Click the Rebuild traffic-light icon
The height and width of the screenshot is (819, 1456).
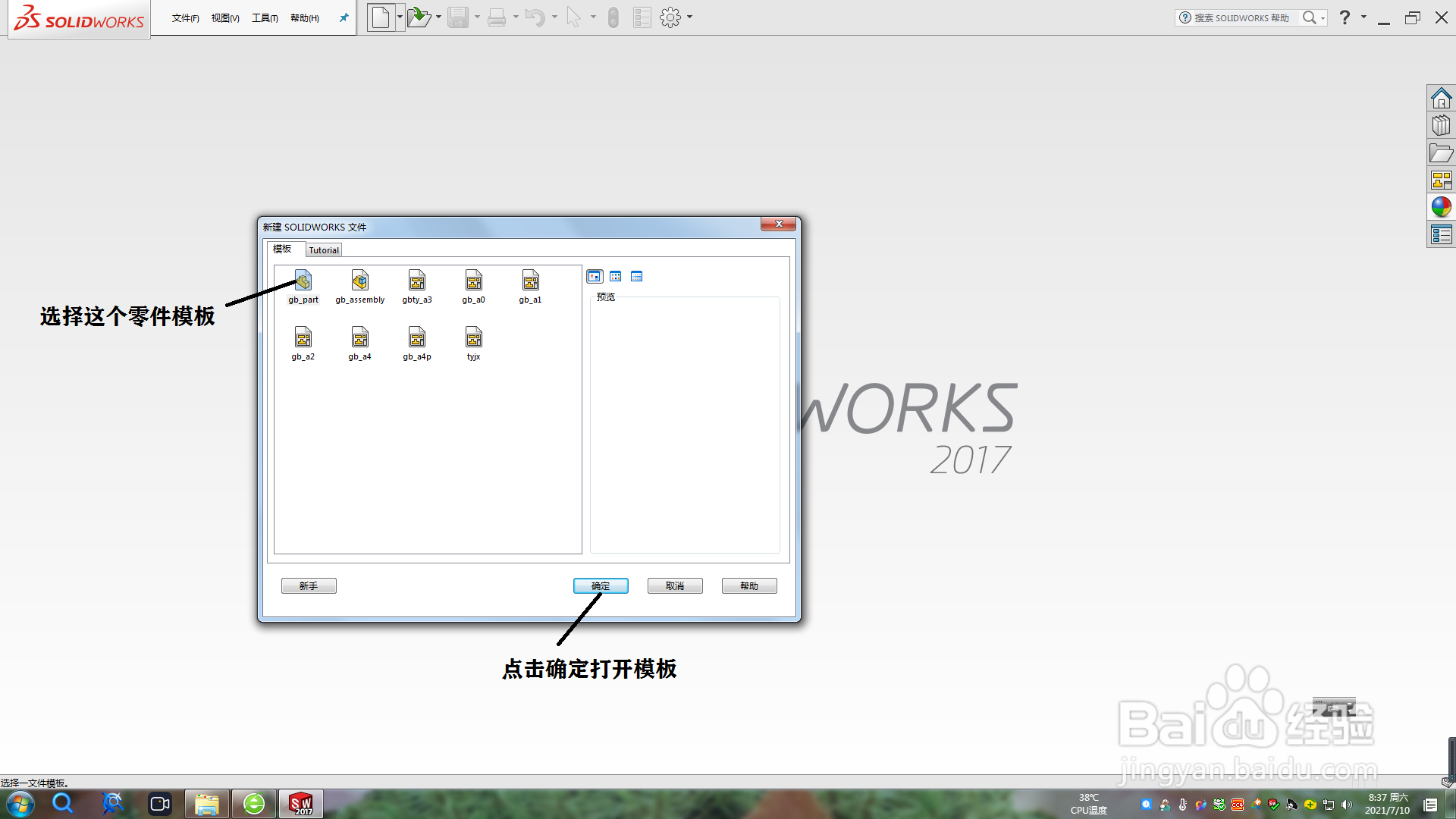pos(613,17)
